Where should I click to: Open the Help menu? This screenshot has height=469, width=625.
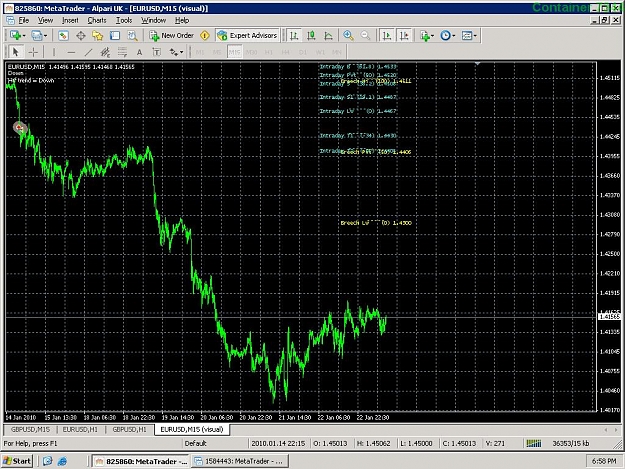pyautogui.click(x=182, y=20)
